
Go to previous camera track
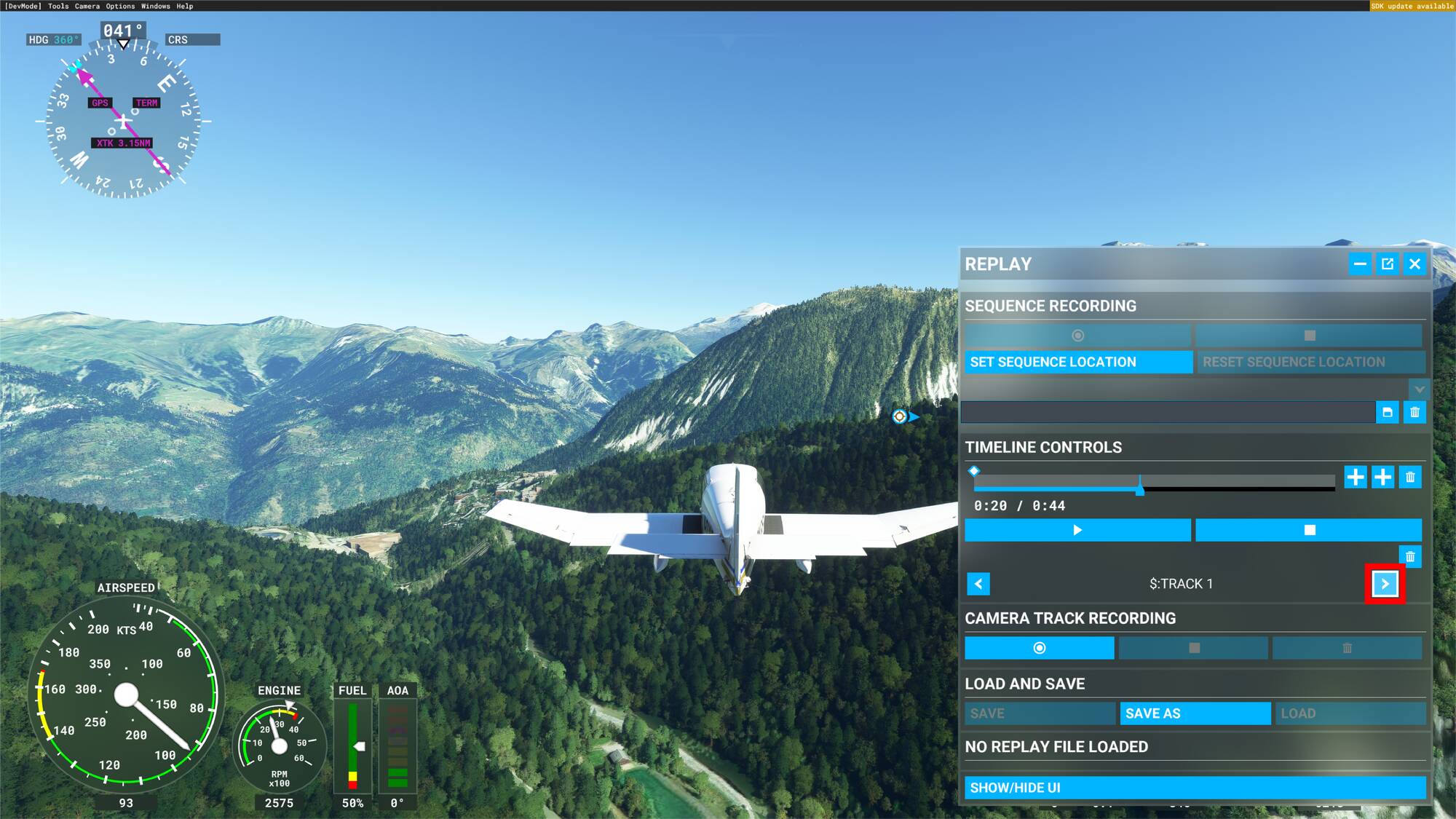(978, 584)
